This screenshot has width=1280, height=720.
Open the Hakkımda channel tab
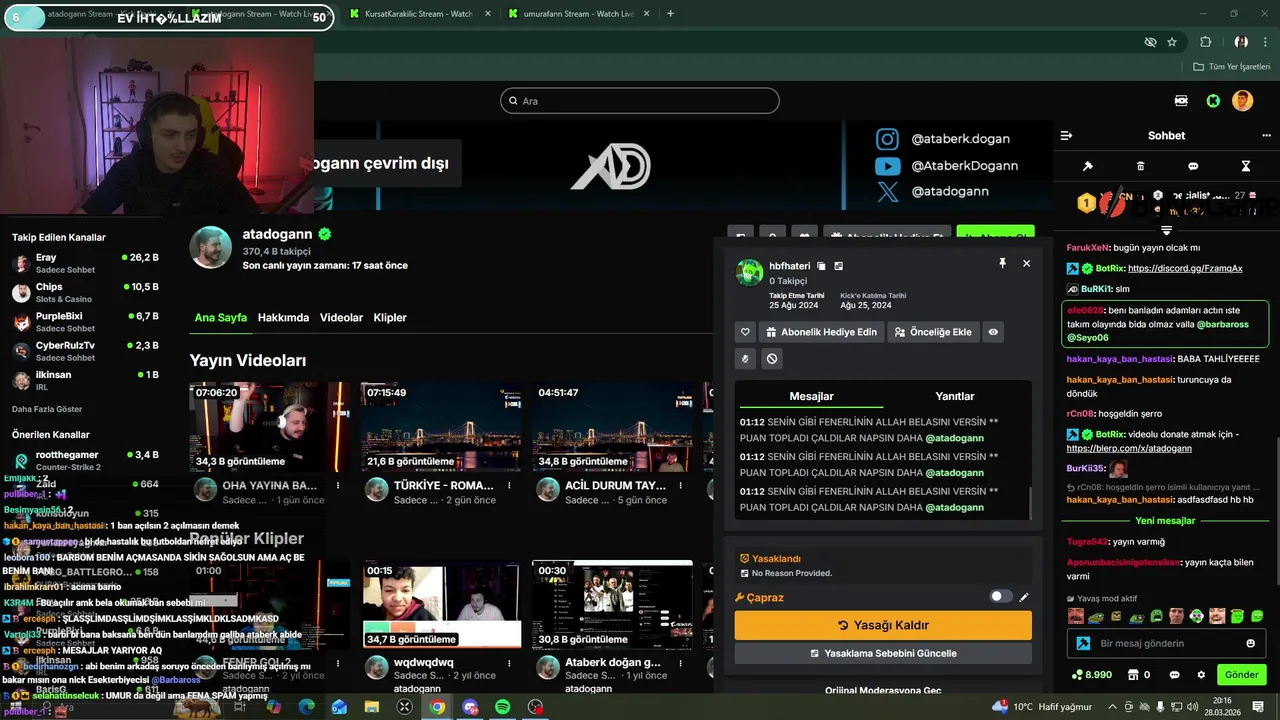point(283,317)
